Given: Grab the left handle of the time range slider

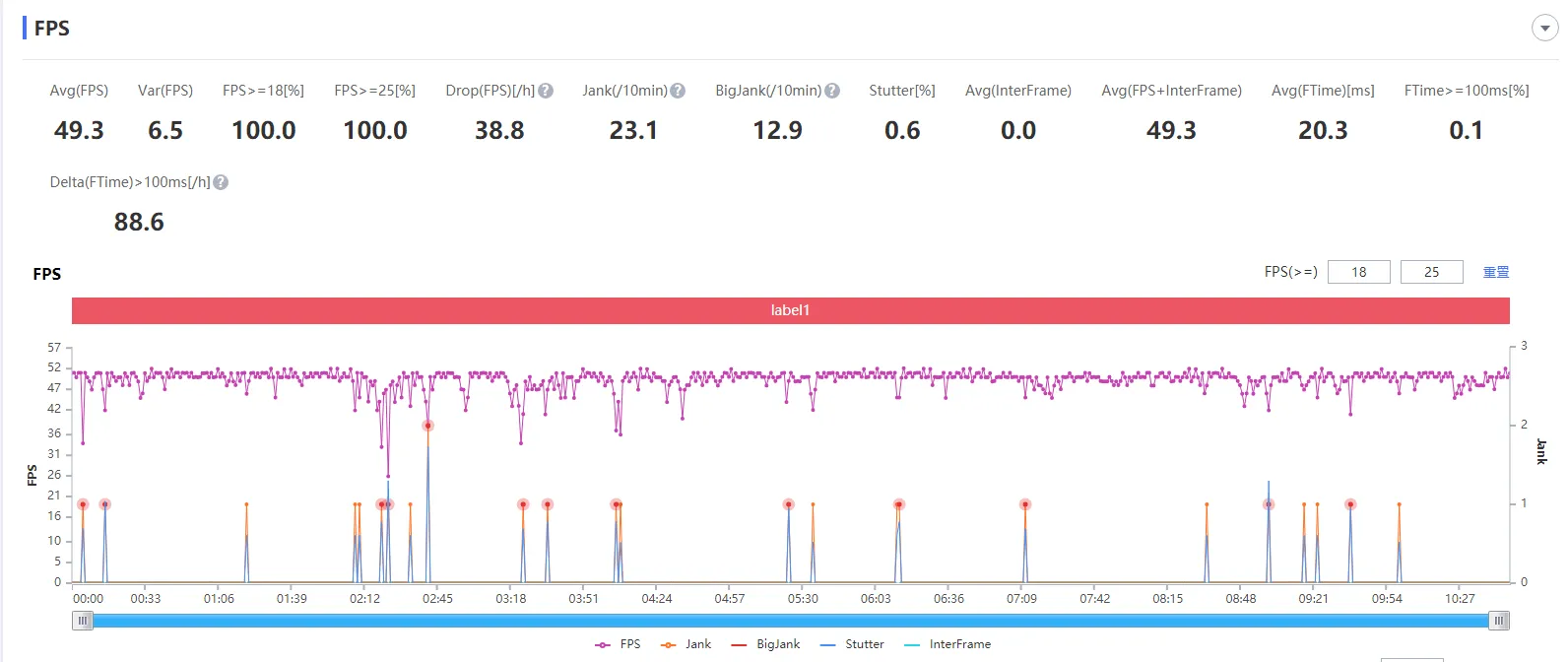Looking at the screenshot, I should click(x=84, y=621).
